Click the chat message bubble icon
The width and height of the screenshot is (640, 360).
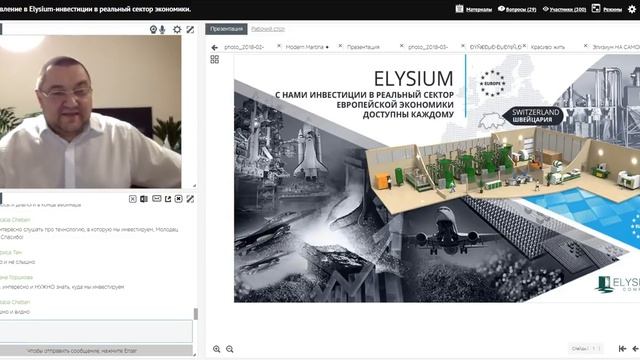pyautogui.click(x=156, y=198)
